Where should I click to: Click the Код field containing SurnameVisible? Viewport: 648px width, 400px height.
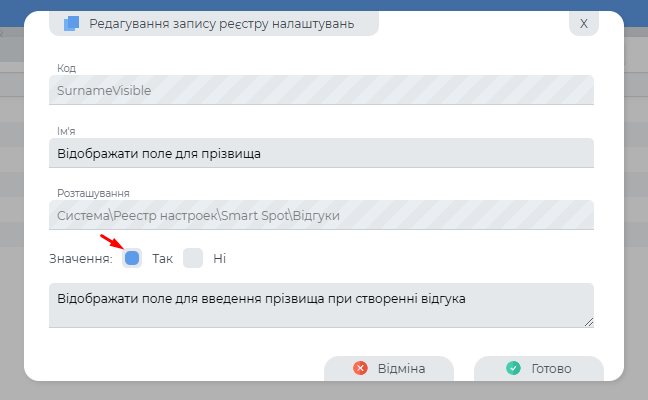pyautogui.click(x=320, y=90)
